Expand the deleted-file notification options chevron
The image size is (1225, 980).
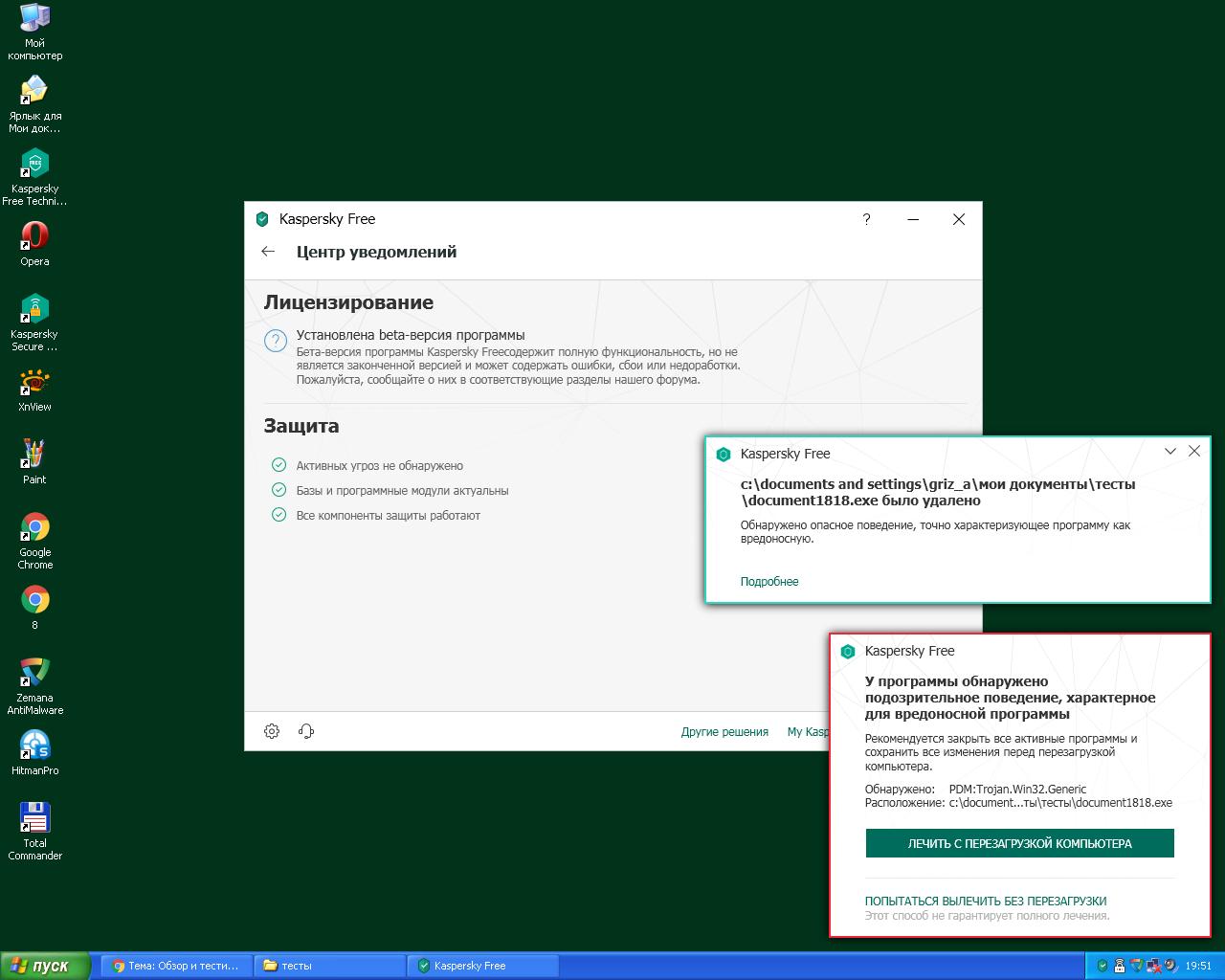point(1169,452)
